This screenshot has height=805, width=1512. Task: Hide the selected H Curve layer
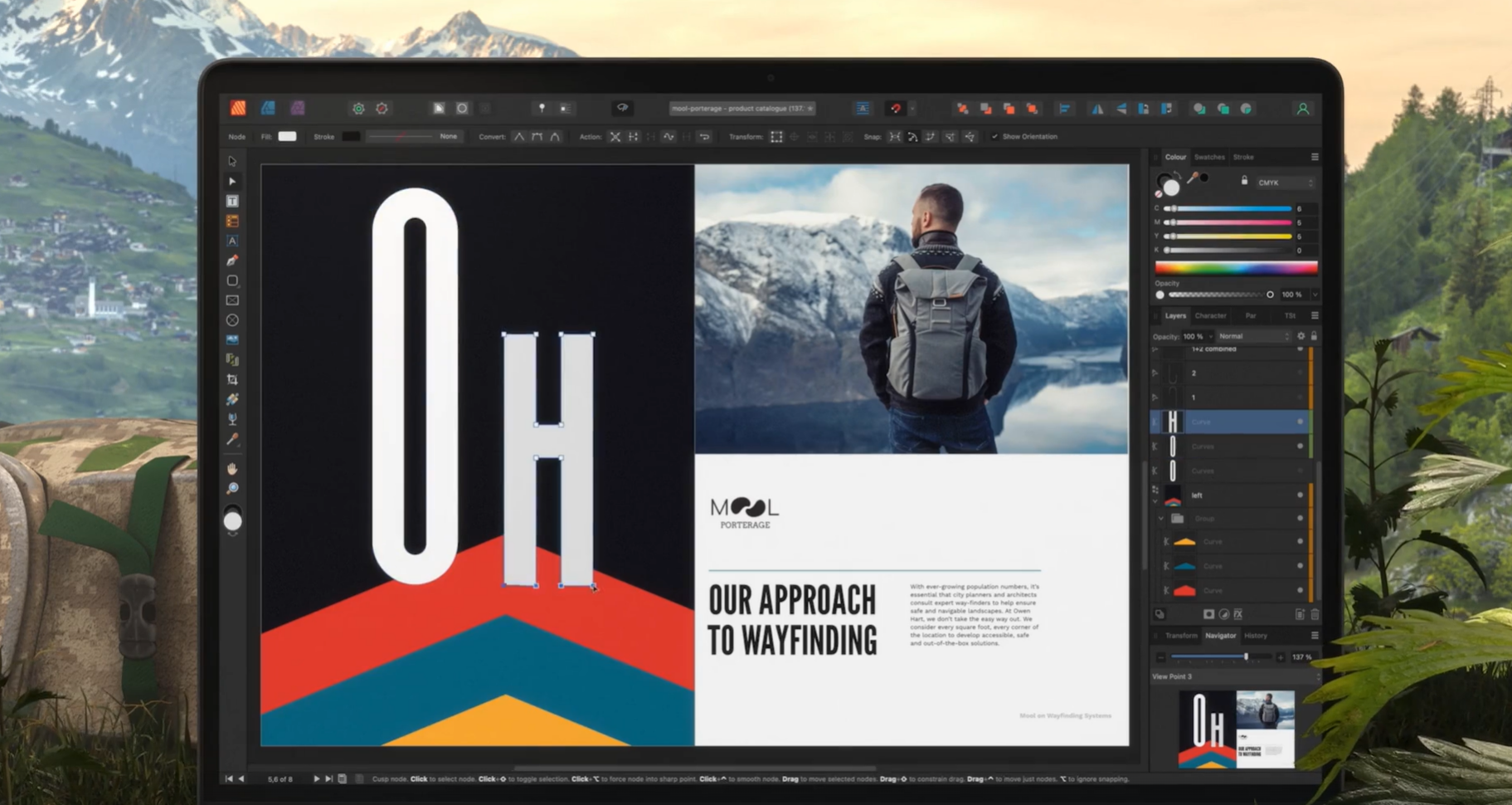[1300, 422]
